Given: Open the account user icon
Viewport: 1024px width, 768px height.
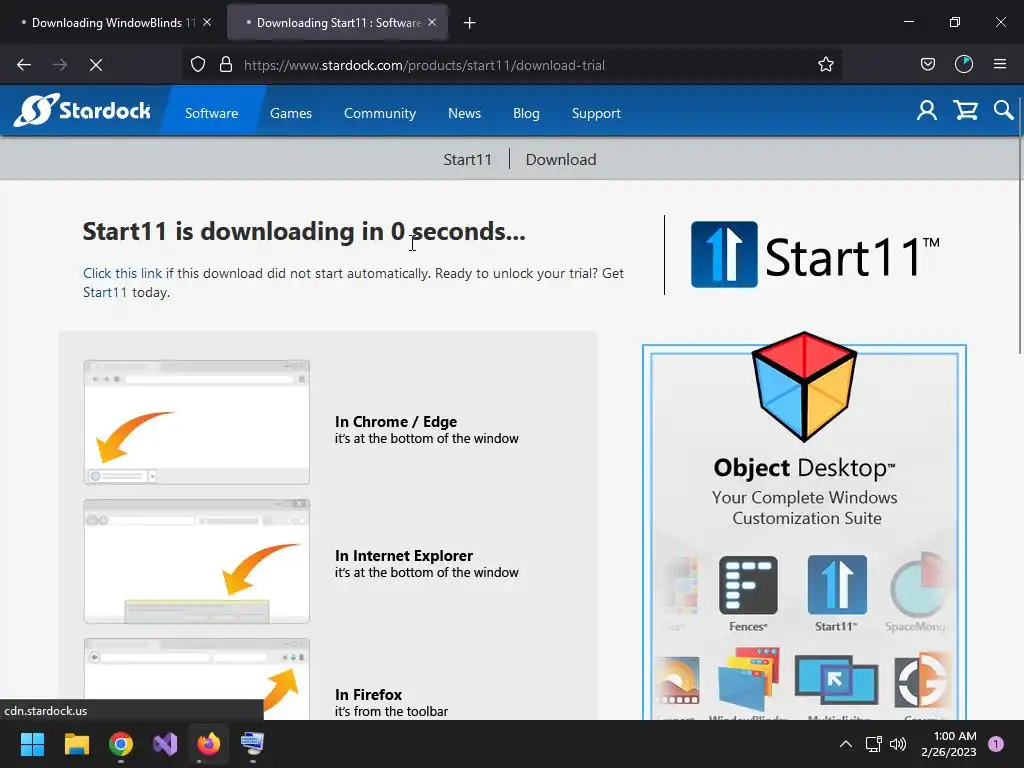Looking at the screenshot, I should 926,110.
